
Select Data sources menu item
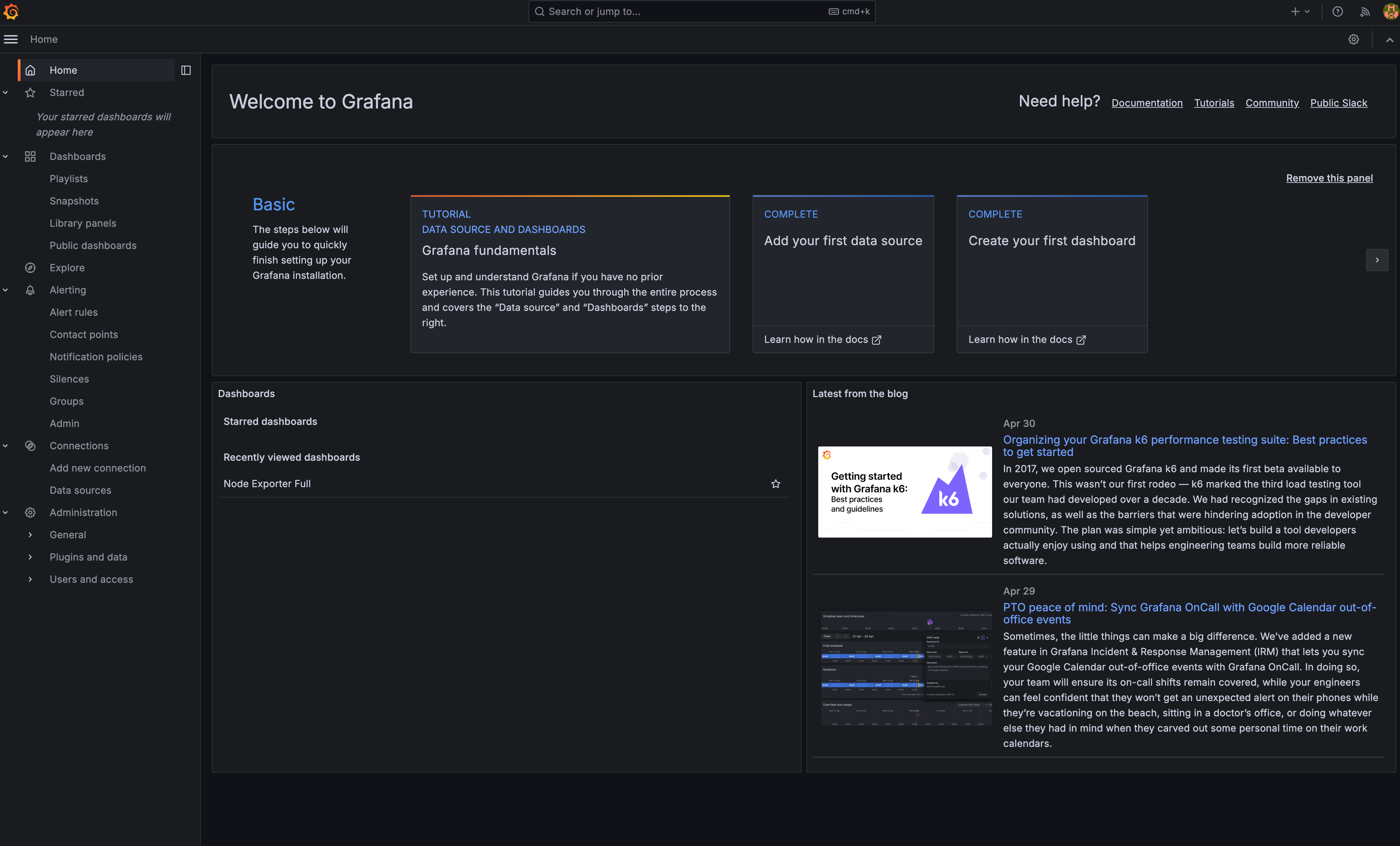[x=80, y=490]
